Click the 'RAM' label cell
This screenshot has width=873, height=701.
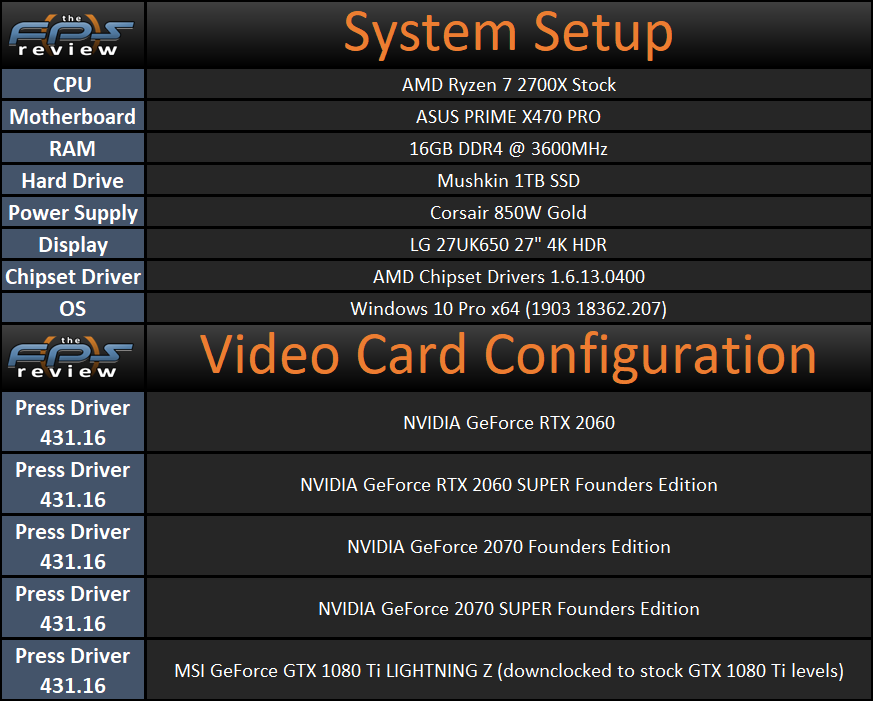point(73,148)
